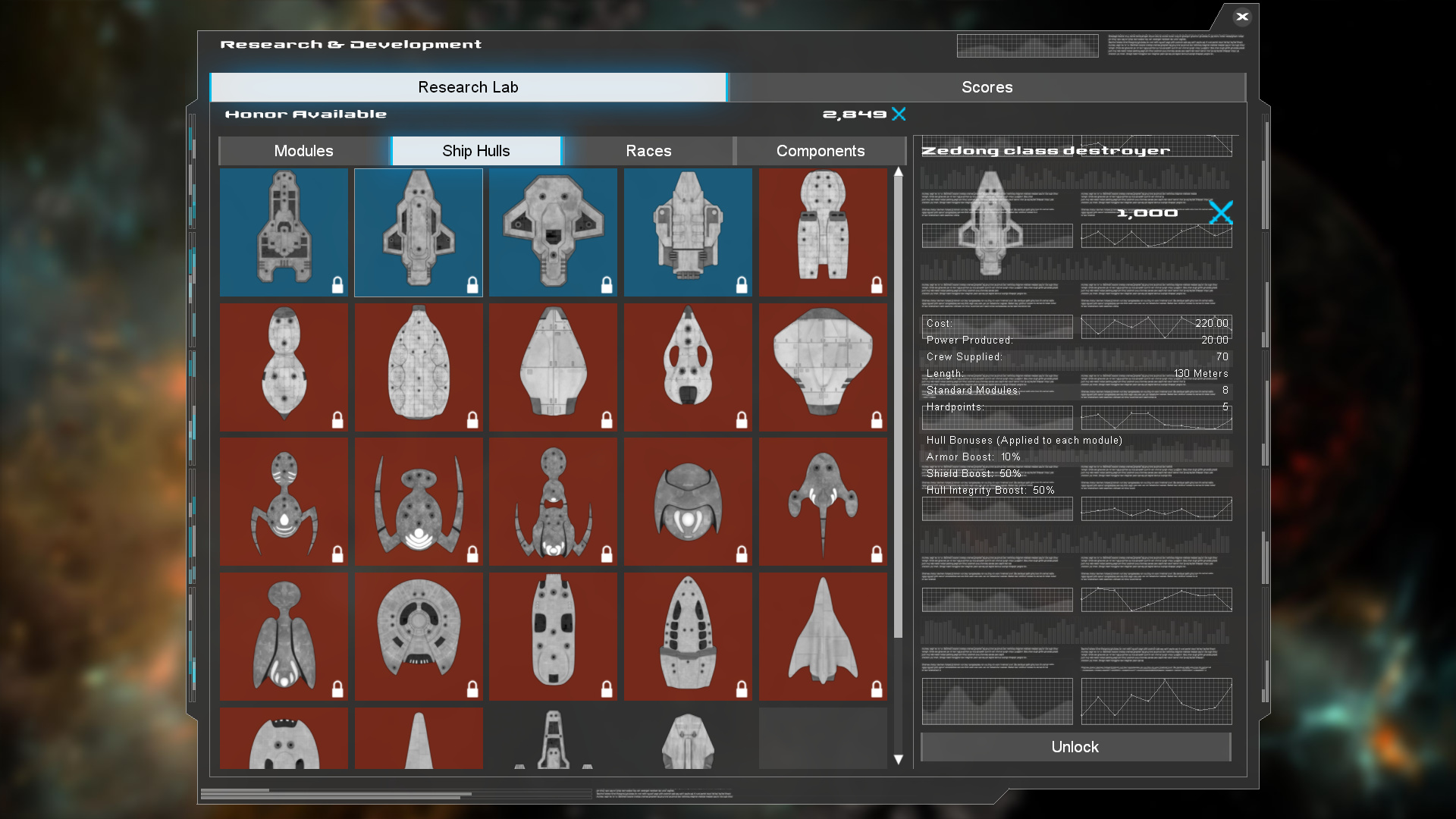Screen dimensions: 1456x819
Task: Select the Research Lab tab
Action: 468,87
